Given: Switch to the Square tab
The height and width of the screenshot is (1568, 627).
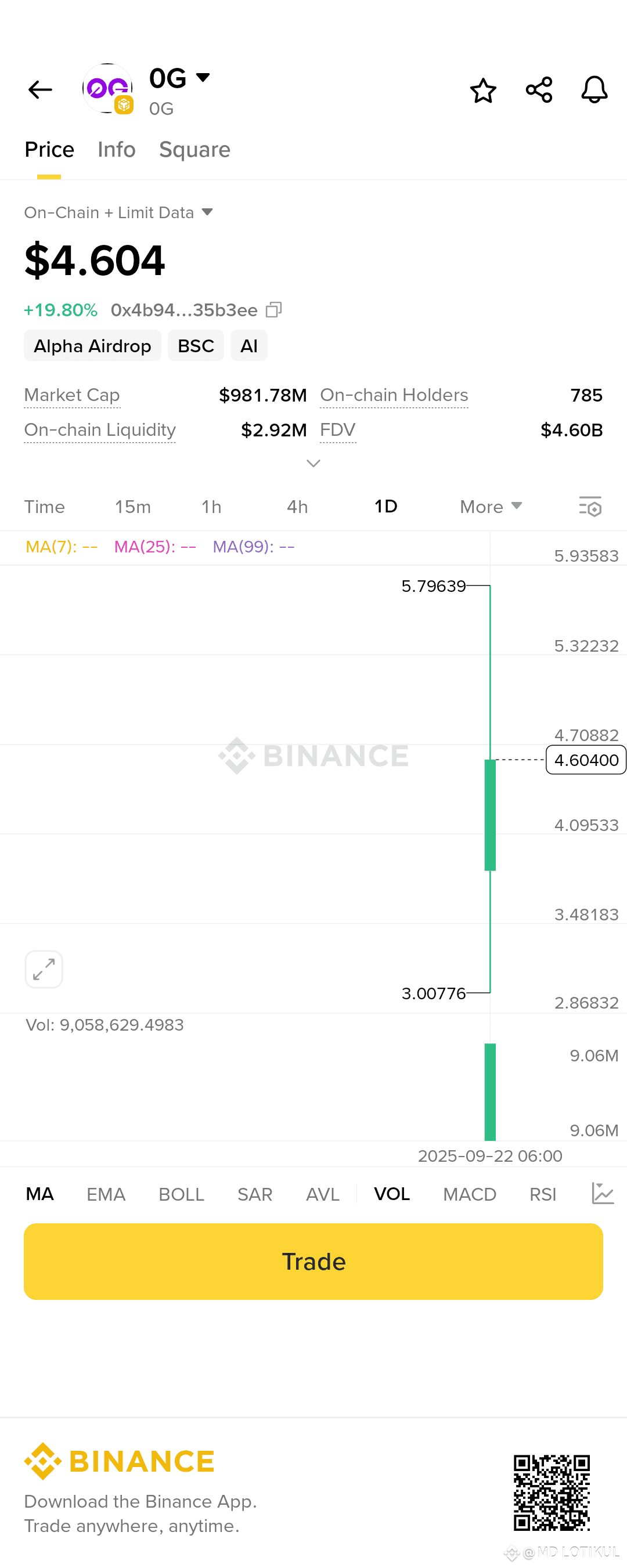Looking at the screenshot, I should pyautogui.click(x=194, y=150).
